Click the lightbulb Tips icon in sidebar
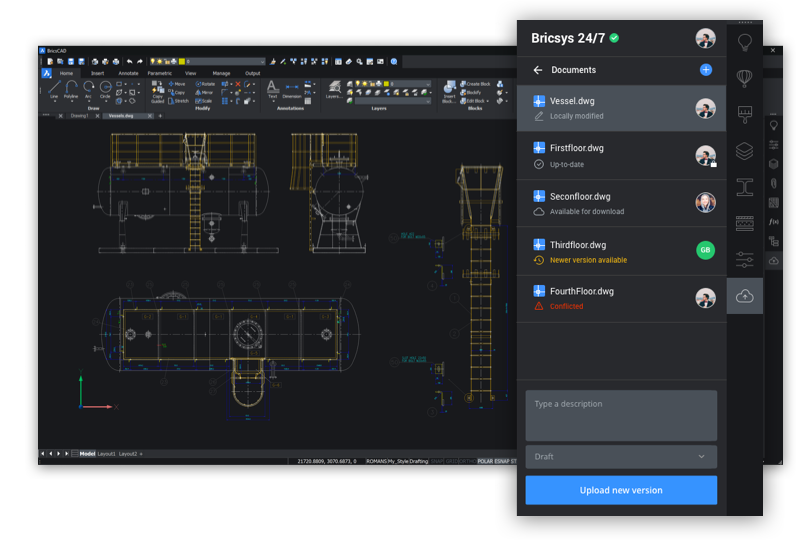 pyautogui.click(x=744, y=43)
